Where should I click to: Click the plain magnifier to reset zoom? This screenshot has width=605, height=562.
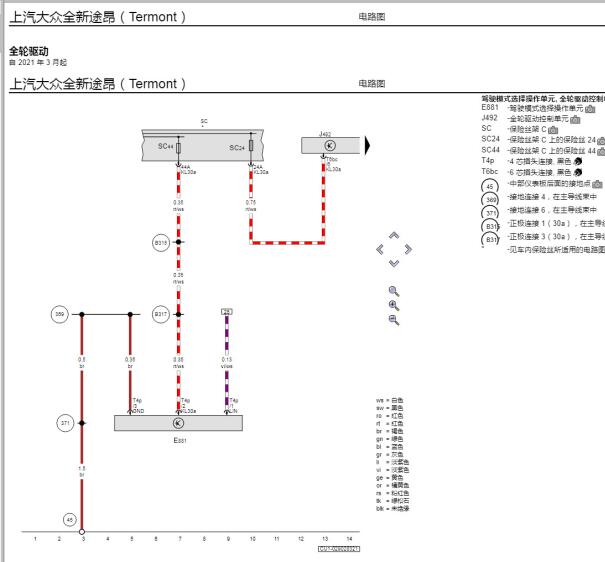pyautogui.click(x=394, y=291)
